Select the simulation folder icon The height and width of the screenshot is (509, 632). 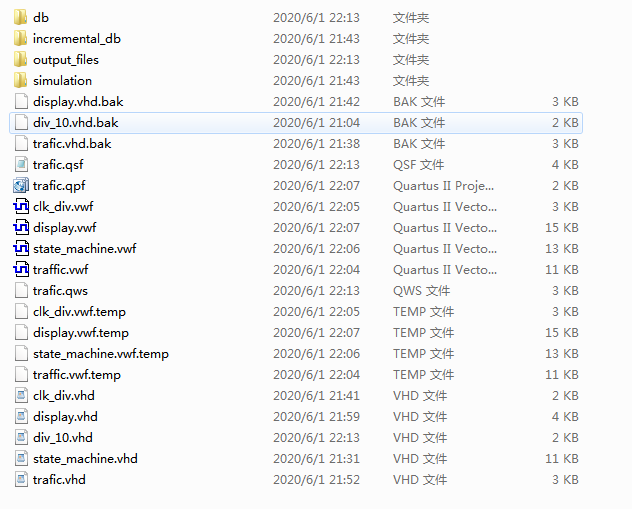pyautogui.click(x=21, y=80)
